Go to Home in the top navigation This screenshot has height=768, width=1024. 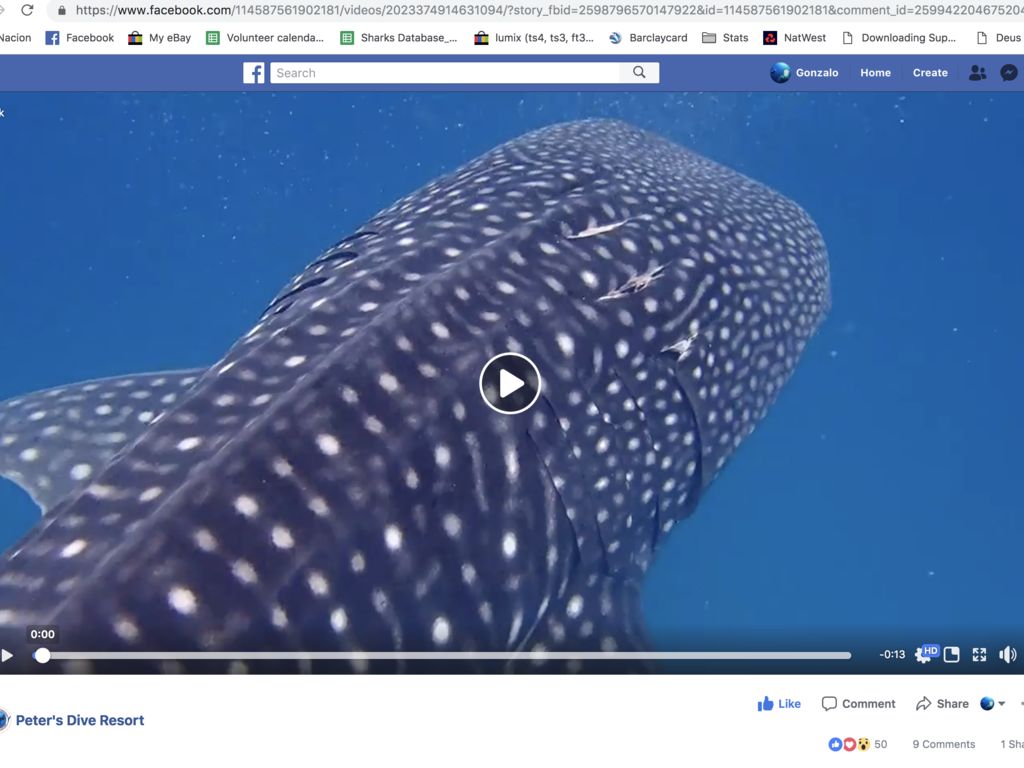tap(875, 73)
